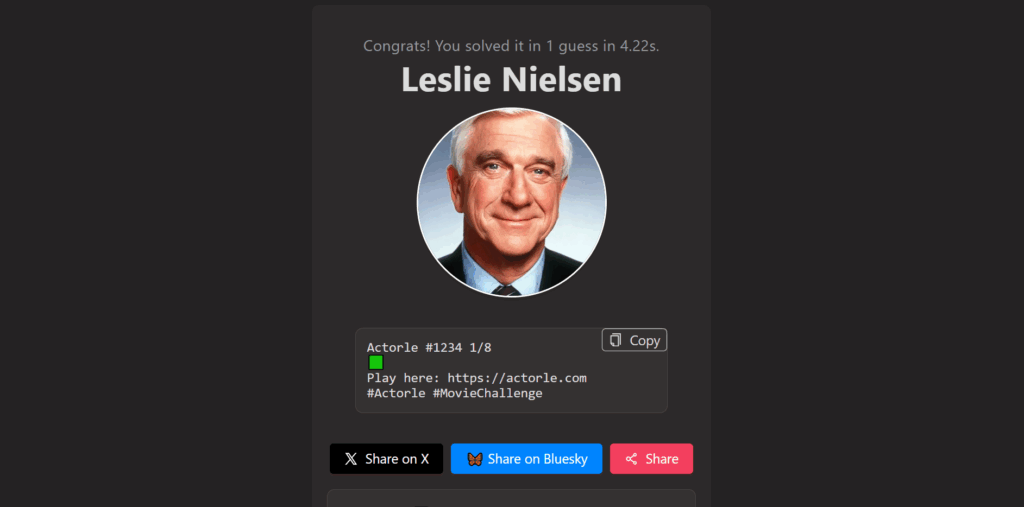The image size is (1024, 507).
Task: Click the clipboard icon beside Copy
Action: (615, 340)
